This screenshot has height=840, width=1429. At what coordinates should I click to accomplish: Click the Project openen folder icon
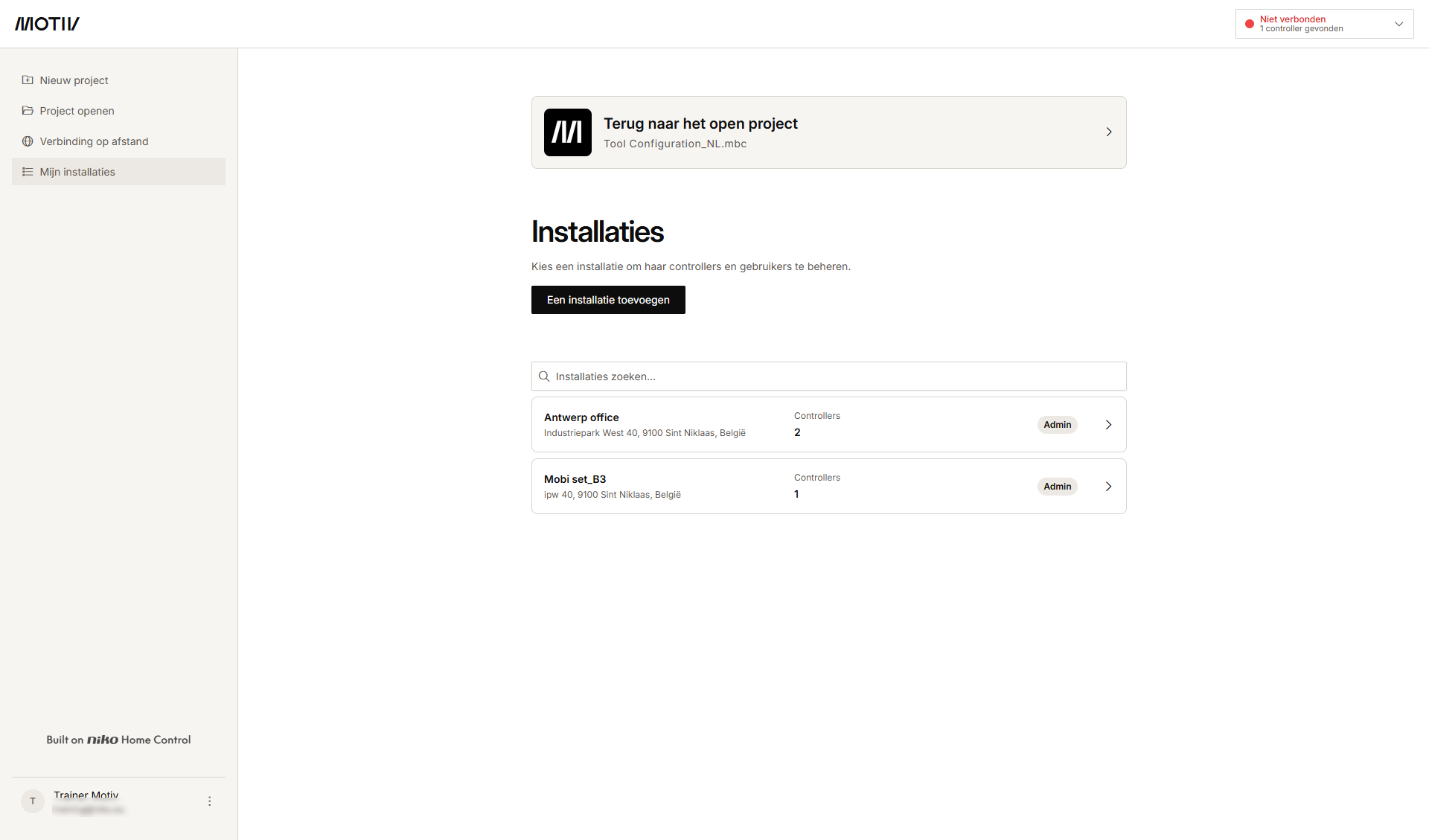click(28, 111)
